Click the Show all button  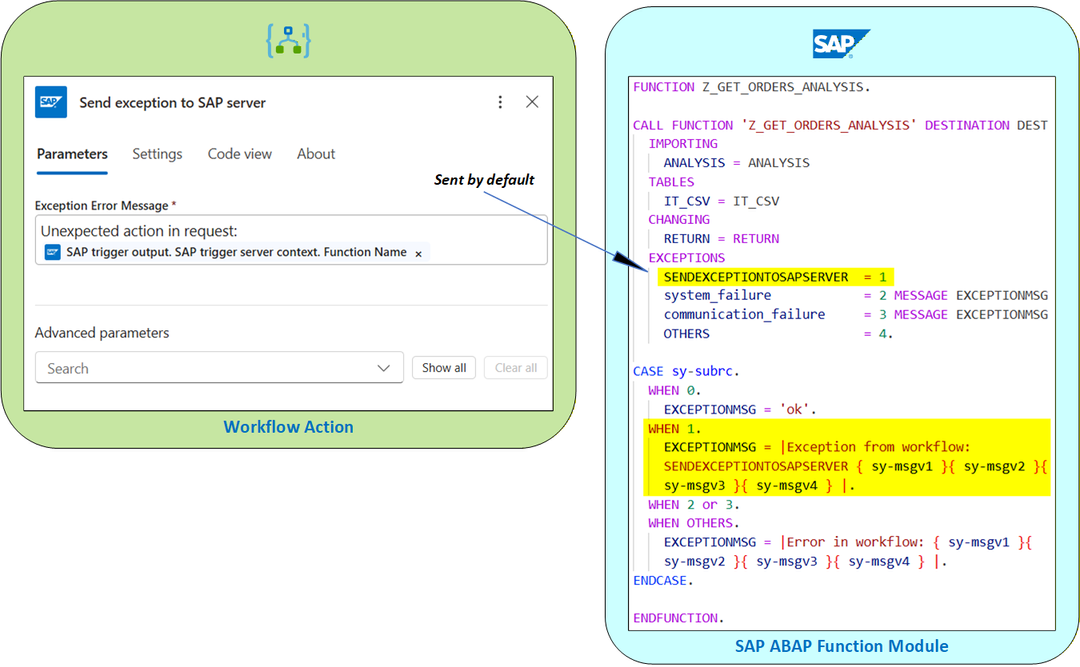coord(444,368)
